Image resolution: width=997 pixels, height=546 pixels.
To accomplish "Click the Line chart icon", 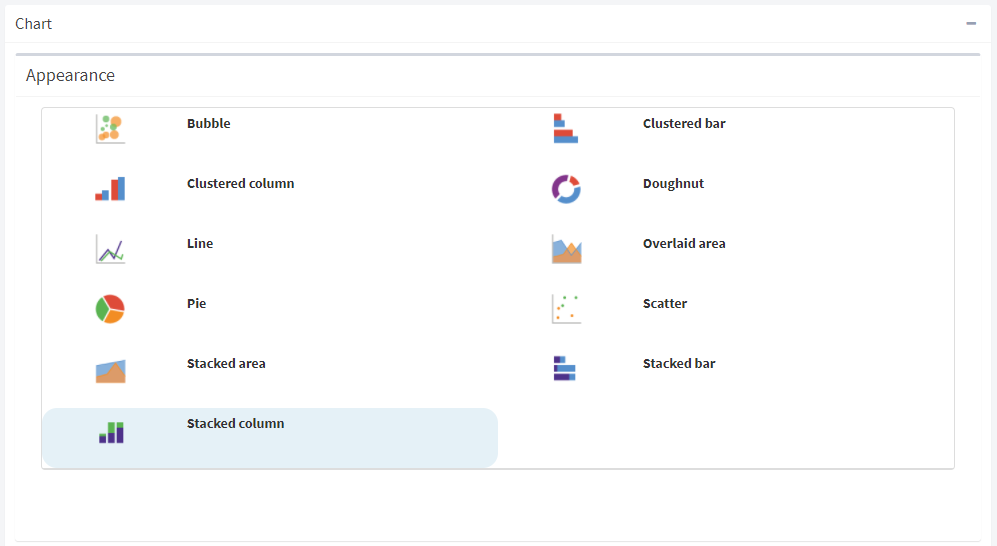I will pyautogui.click(x=111, y=249).
